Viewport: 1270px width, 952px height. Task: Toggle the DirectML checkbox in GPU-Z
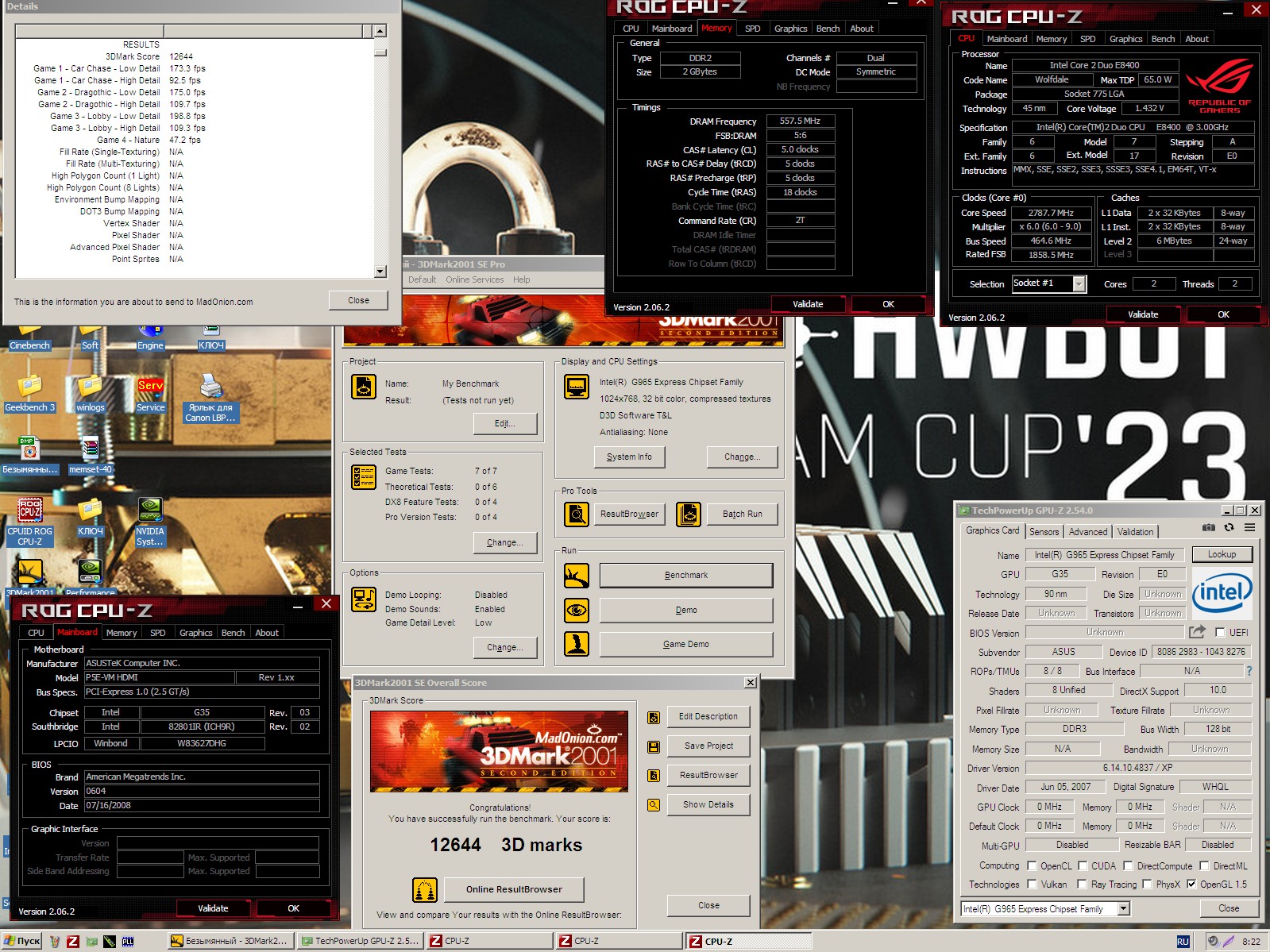tap(1204, 866)
